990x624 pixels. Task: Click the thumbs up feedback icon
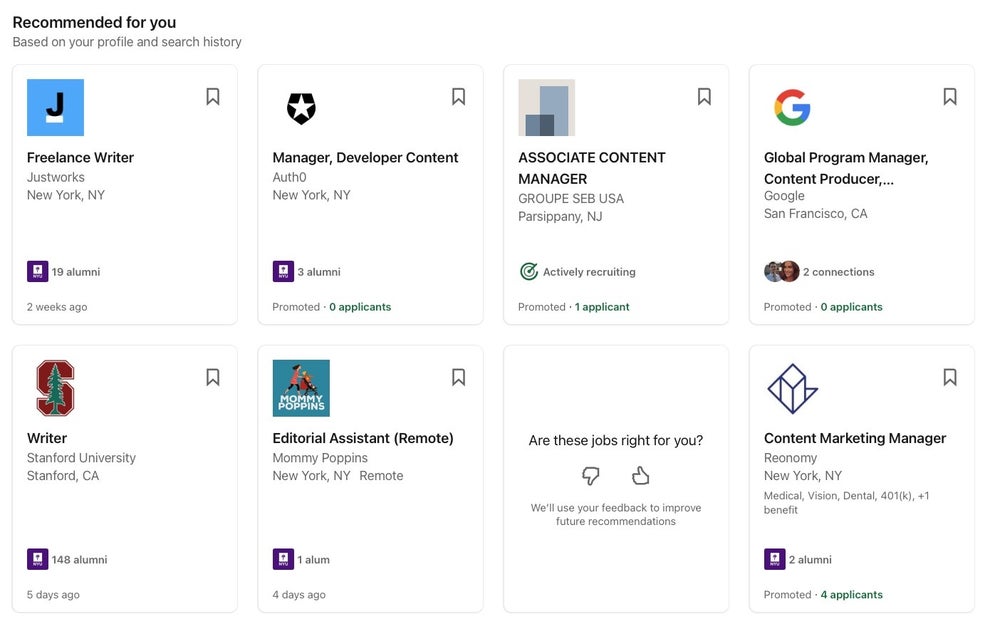tap(641, 475)
